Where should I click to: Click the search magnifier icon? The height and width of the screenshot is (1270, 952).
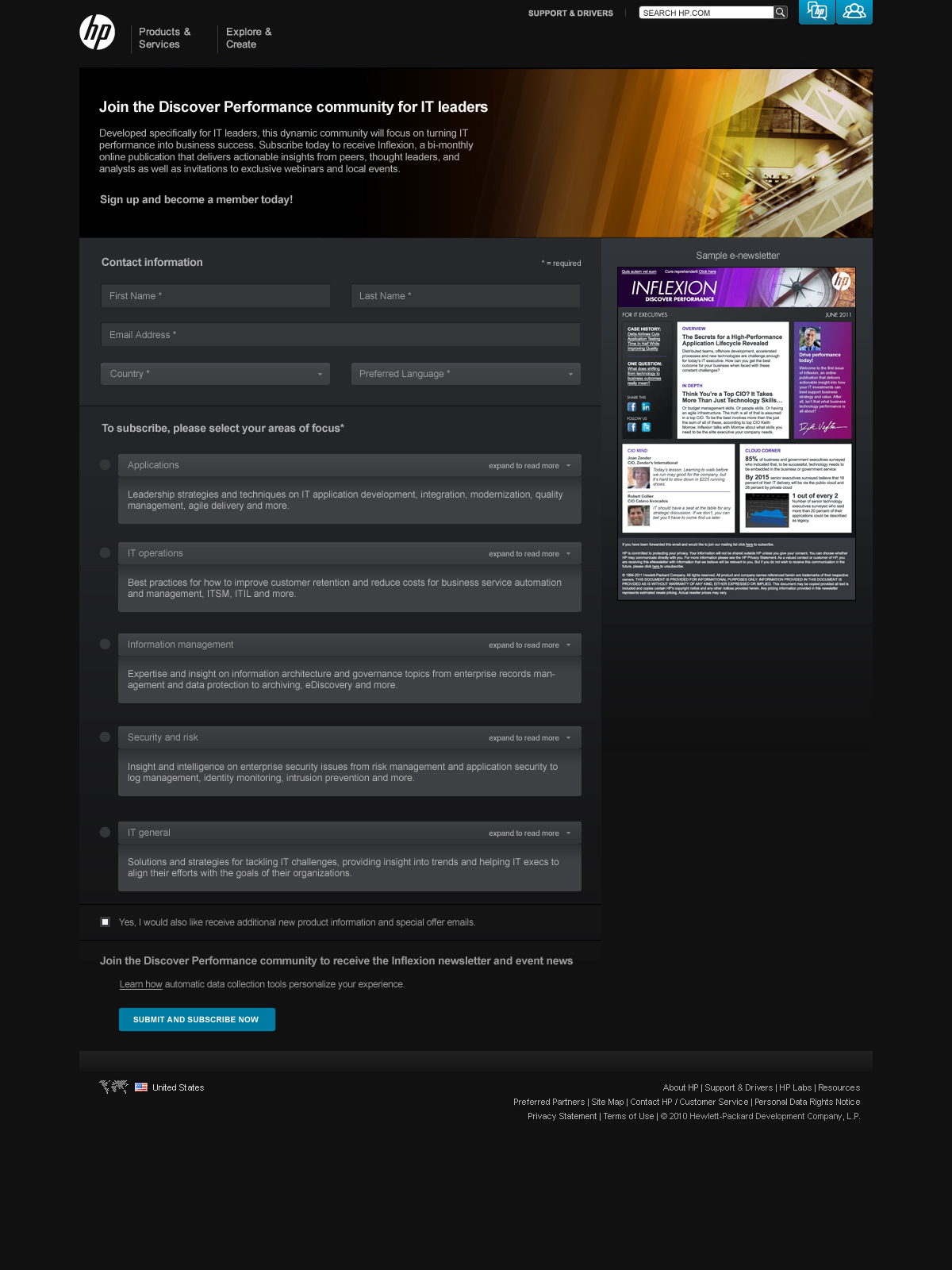tap(781, 13)
